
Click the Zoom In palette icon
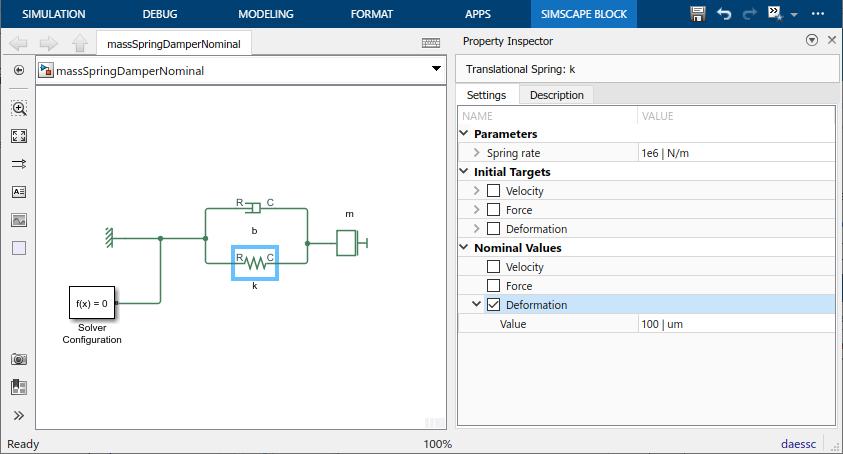click(19, 108)
